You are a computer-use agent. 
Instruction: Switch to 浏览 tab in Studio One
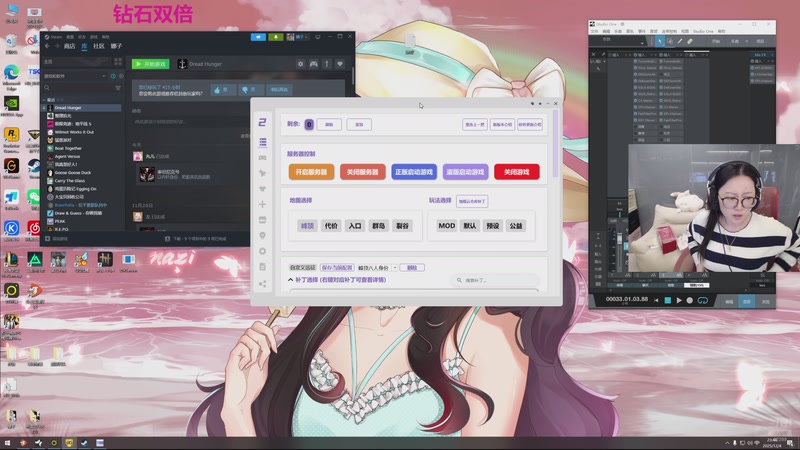click(x=765, y=302)
